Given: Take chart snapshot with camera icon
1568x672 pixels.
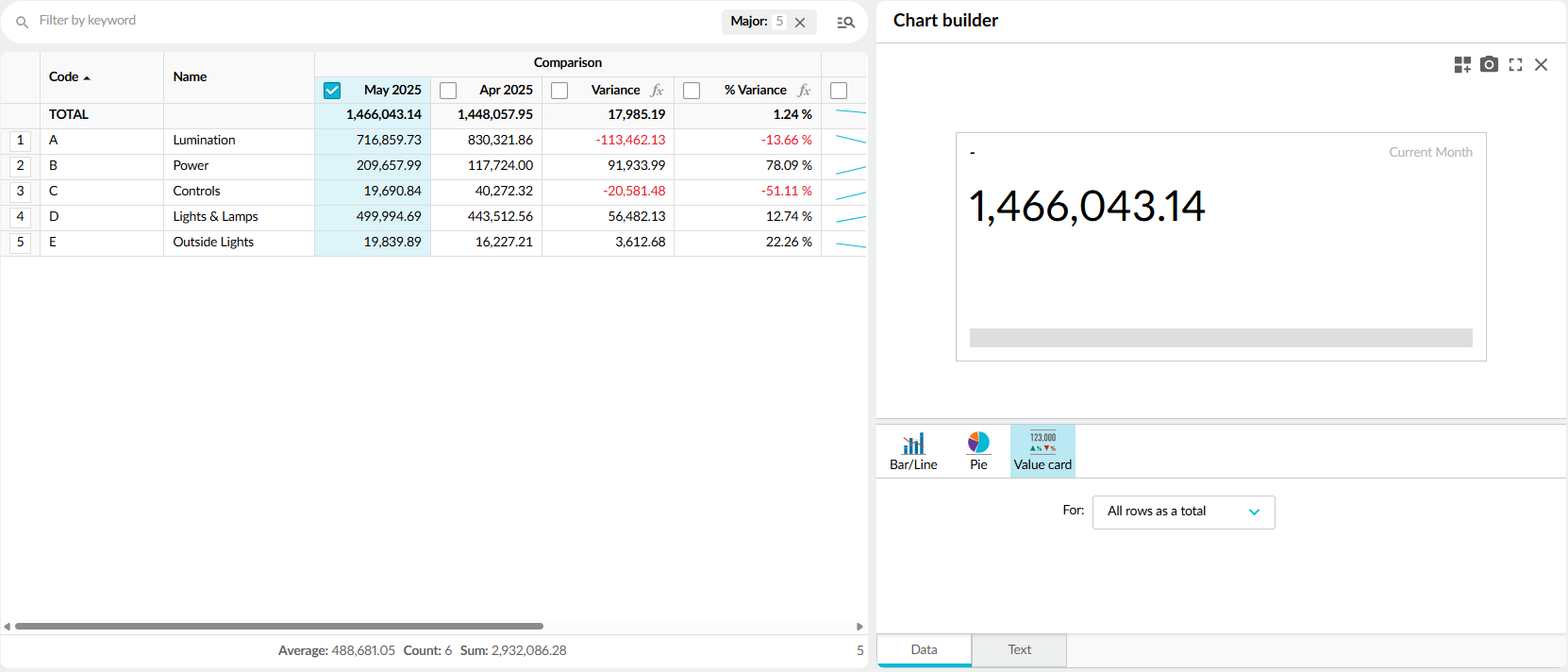Looking at the screenshot, I should 1489,64.
